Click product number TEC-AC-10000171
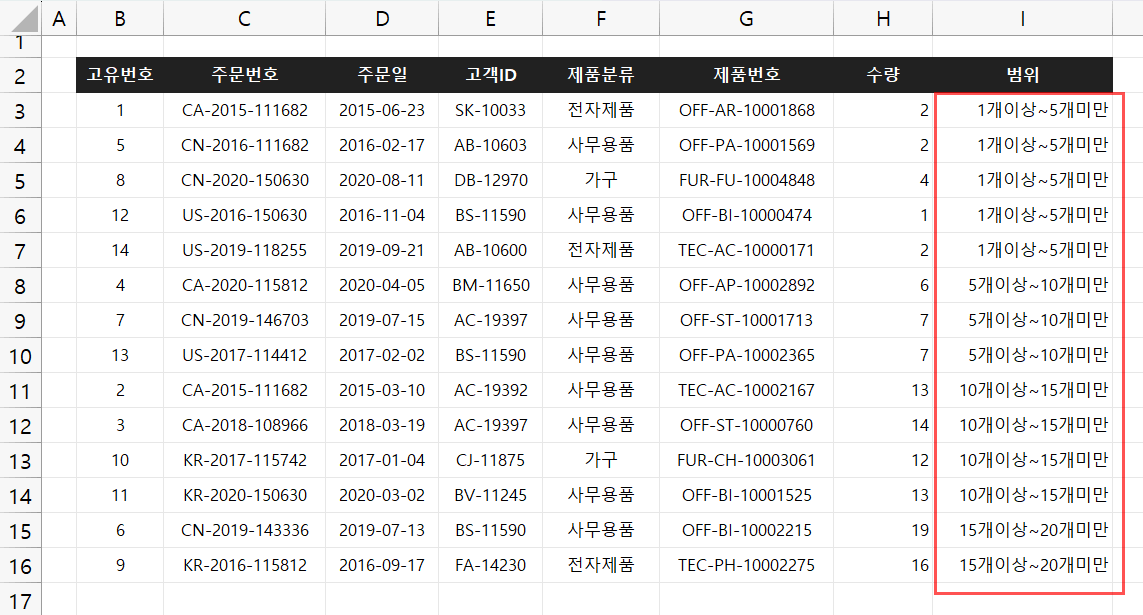The width and height of the screenshot is (1143, 615). click(746, 251)
